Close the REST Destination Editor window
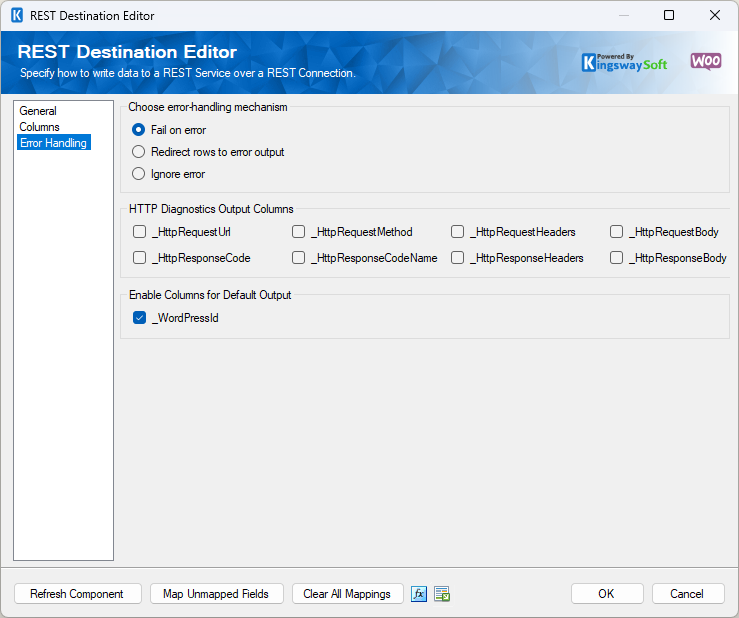Screen dimensions: 739x618 [x=715, y=15]
